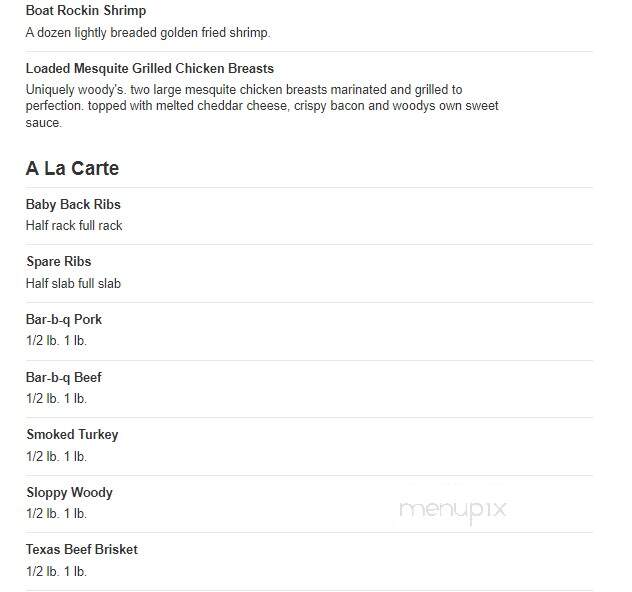Click the Half slab full slab text
Viewport: 632px width, 592px height.
(x=73, y=284)
